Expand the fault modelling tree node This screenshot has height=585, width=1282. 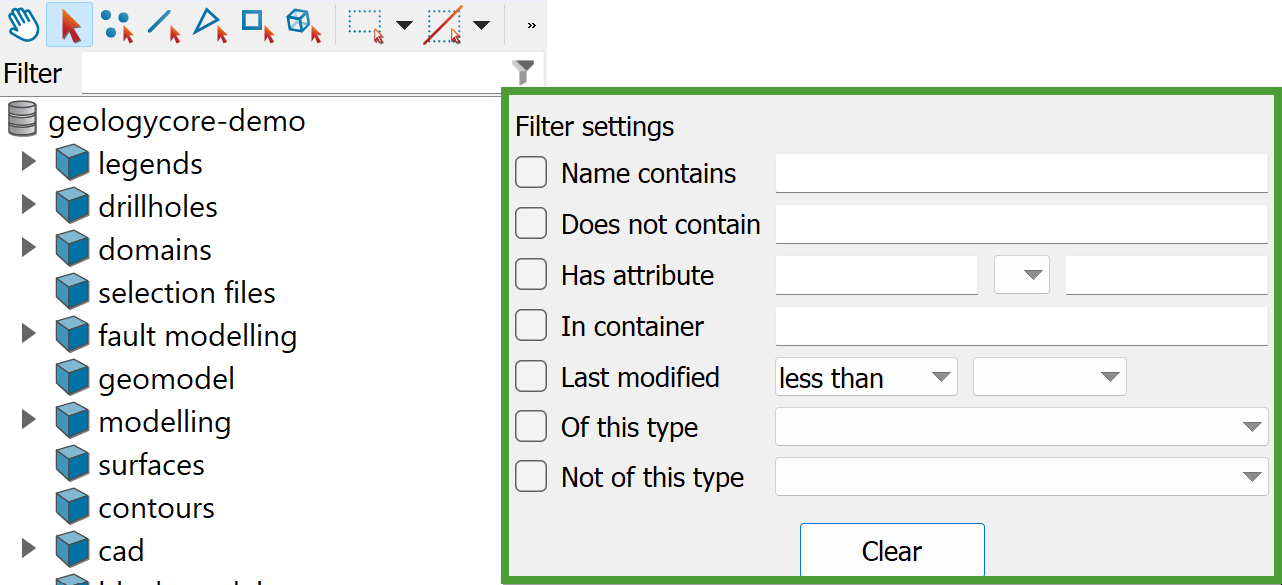tap(29, 335)
